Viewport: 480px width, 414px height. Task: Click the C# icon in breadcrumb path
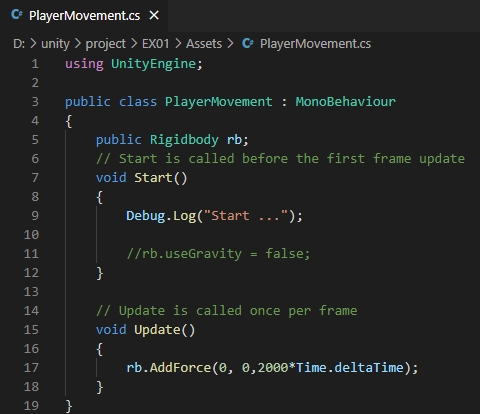[247, 43]
